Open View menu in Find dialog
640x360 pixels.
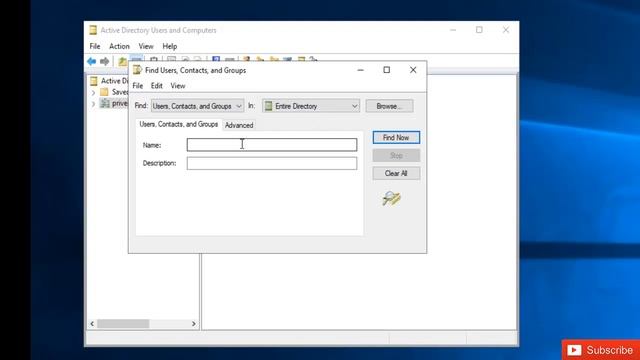178,86
